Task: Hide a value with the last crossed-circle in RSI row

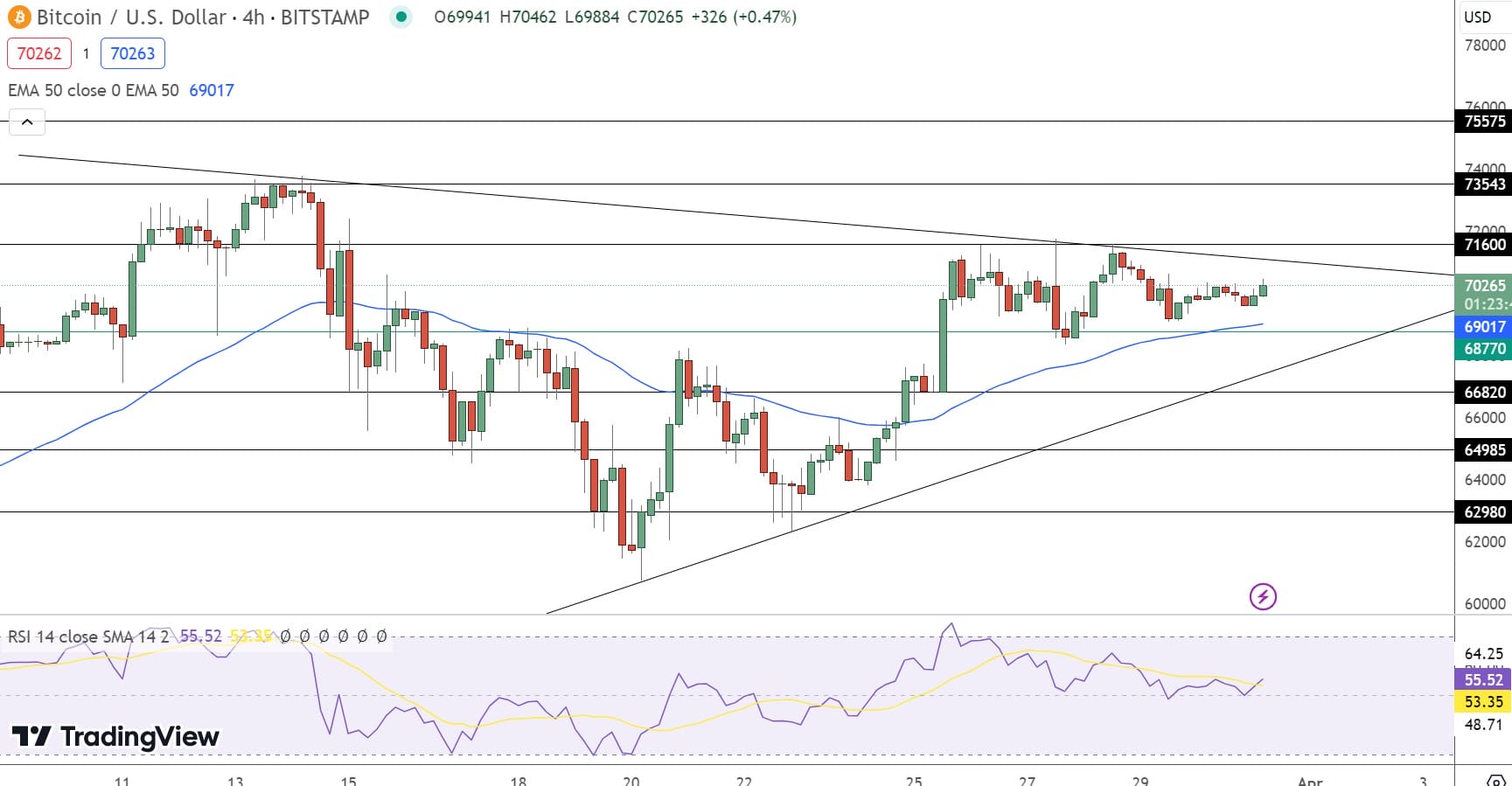Action: (x=383, y=636)
